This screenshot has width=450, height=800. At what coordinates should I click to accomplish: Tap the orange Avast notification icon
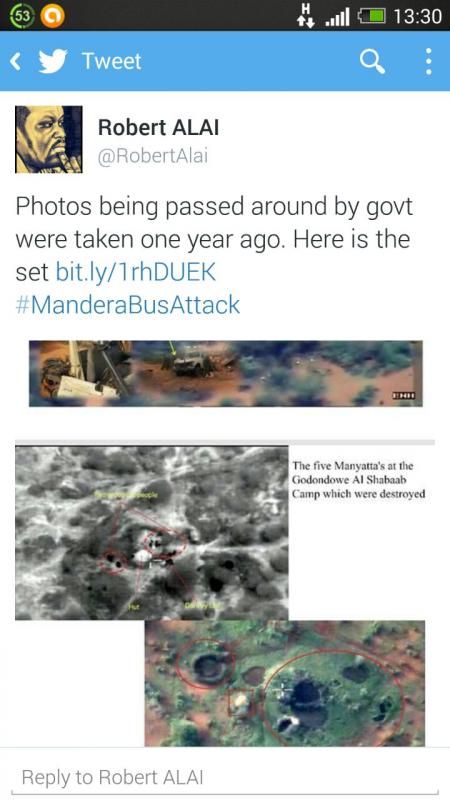[53, 17]
